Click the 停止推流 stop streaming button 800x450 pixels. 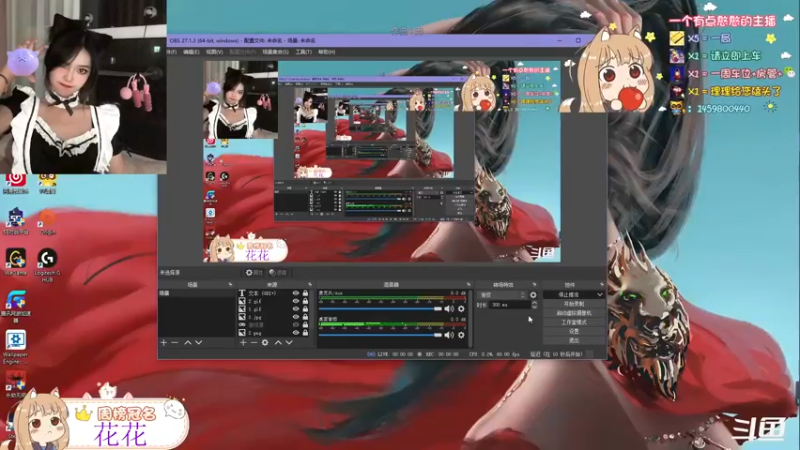pyautogui.click(x=569, y=295)
